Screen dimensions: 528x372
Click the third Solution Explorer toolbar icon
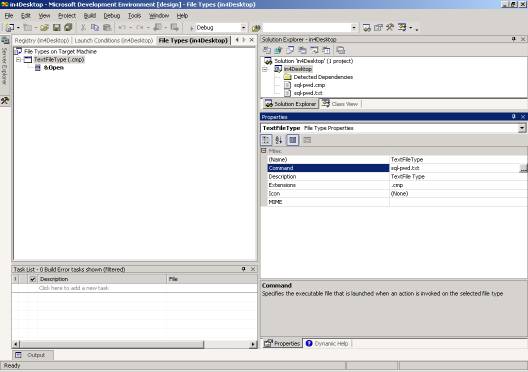pos(290,50)
